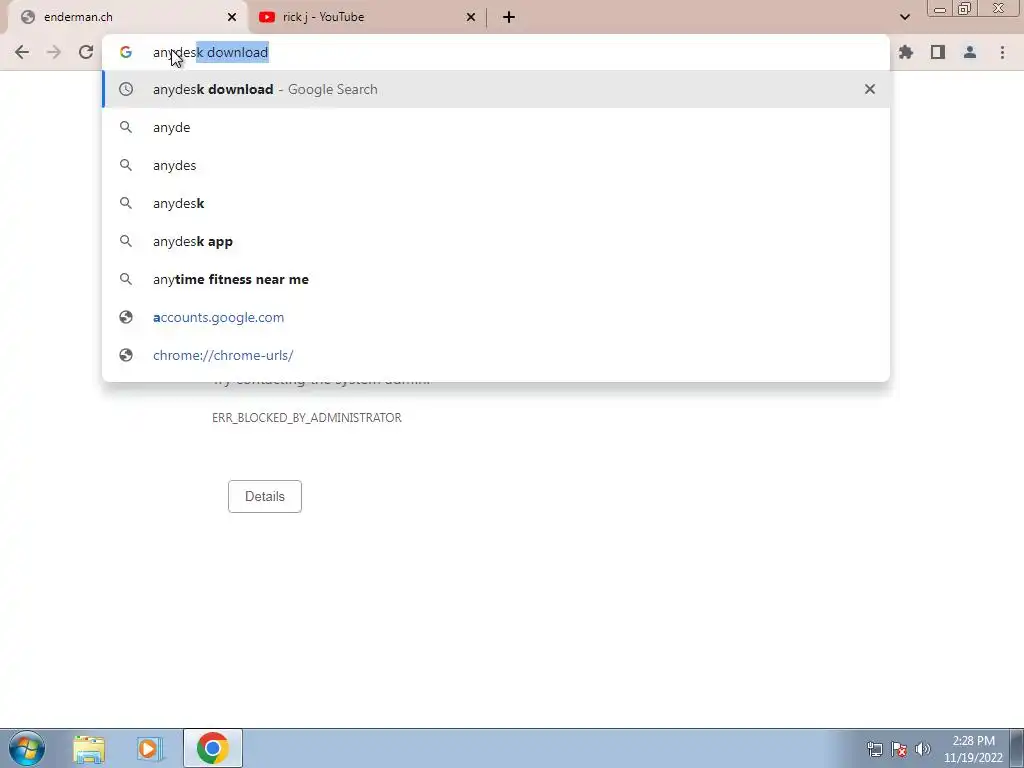This screenshot has width=1024, height=768.
Task: Click the magnifier icon beside 'anytime fitness near me'
Action: [125, 279]
